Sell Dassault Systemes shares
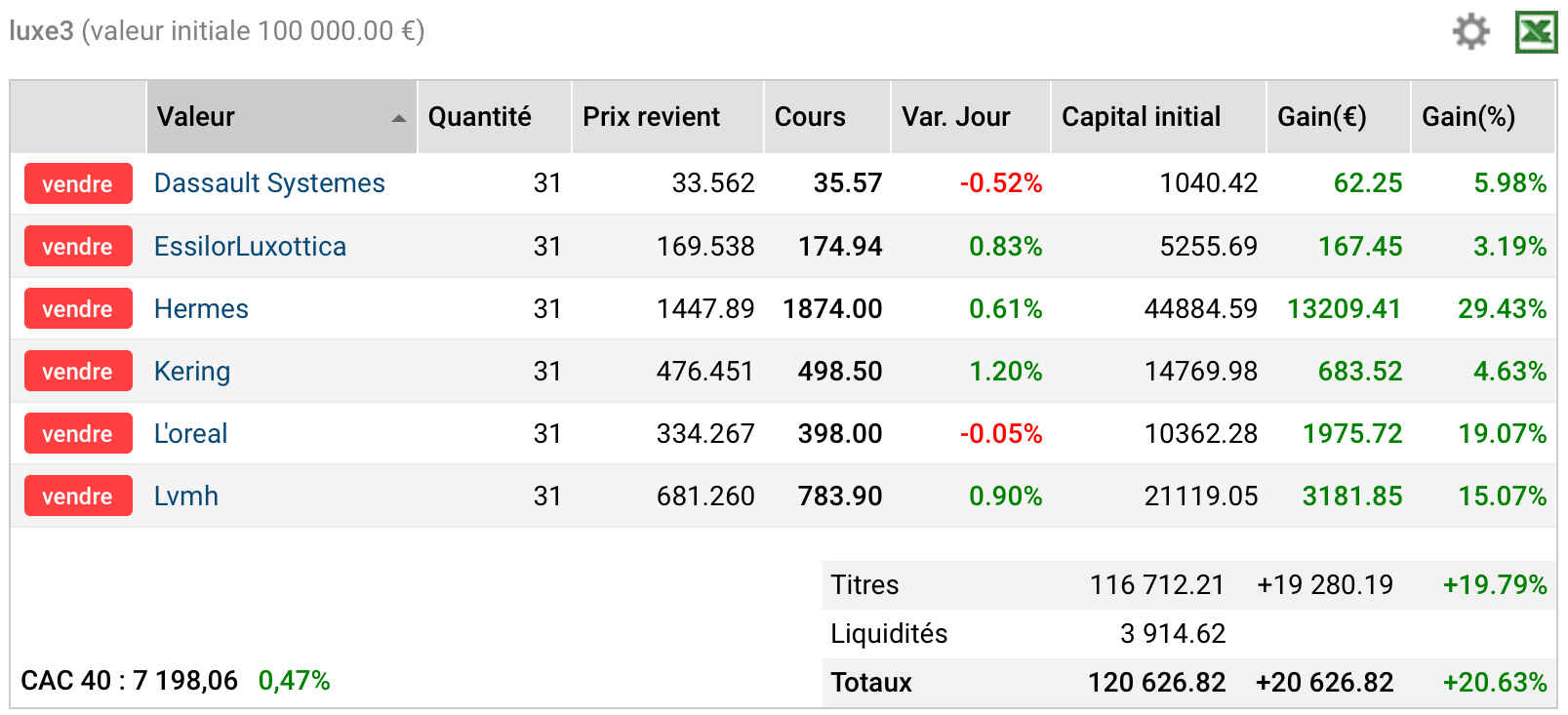The image size is (1568, 715). [x=78, y=183]
